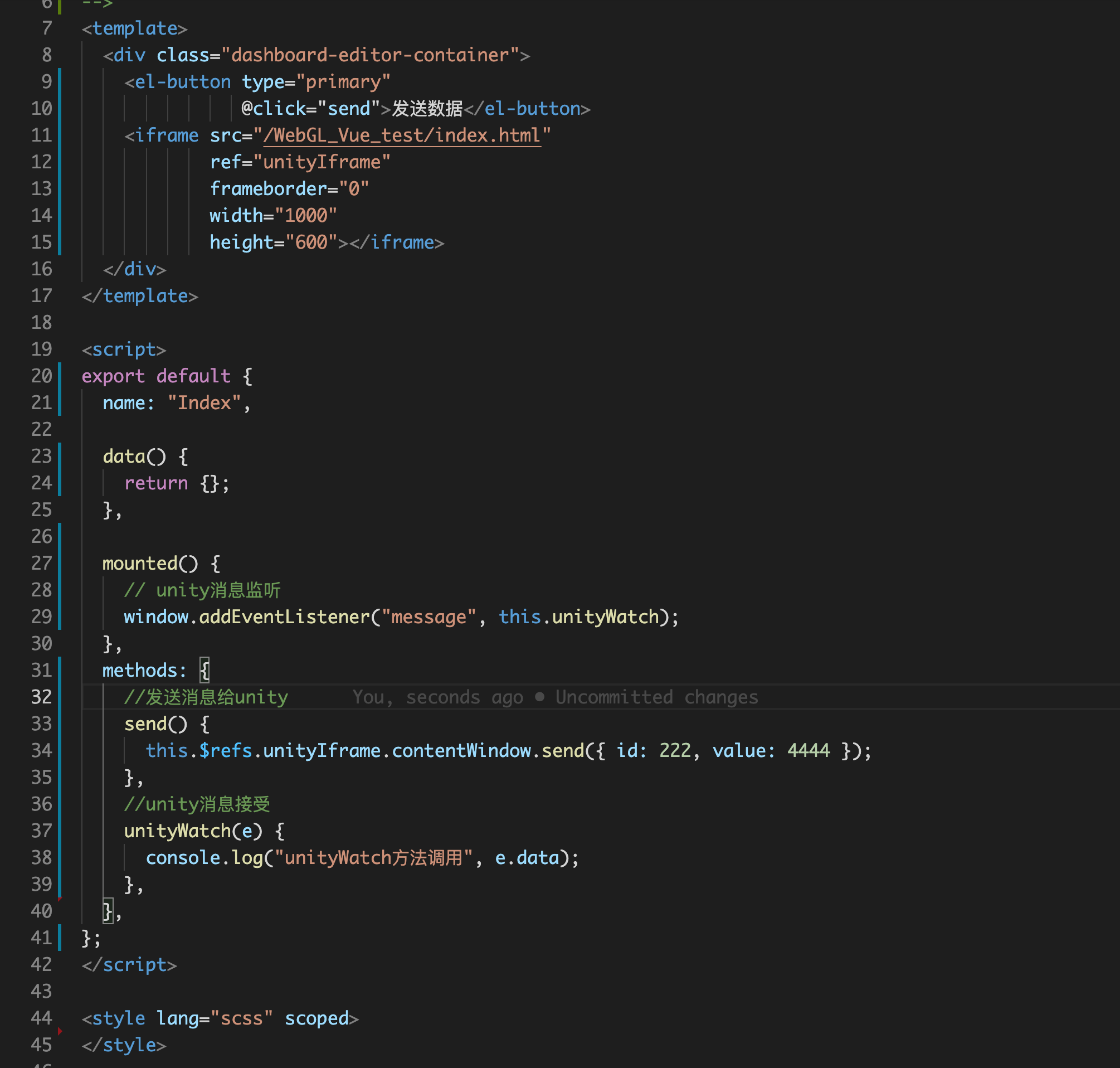Click the blue change bar beside line 41
This screenshot has height=1068, width=1120.
[60, 938]
